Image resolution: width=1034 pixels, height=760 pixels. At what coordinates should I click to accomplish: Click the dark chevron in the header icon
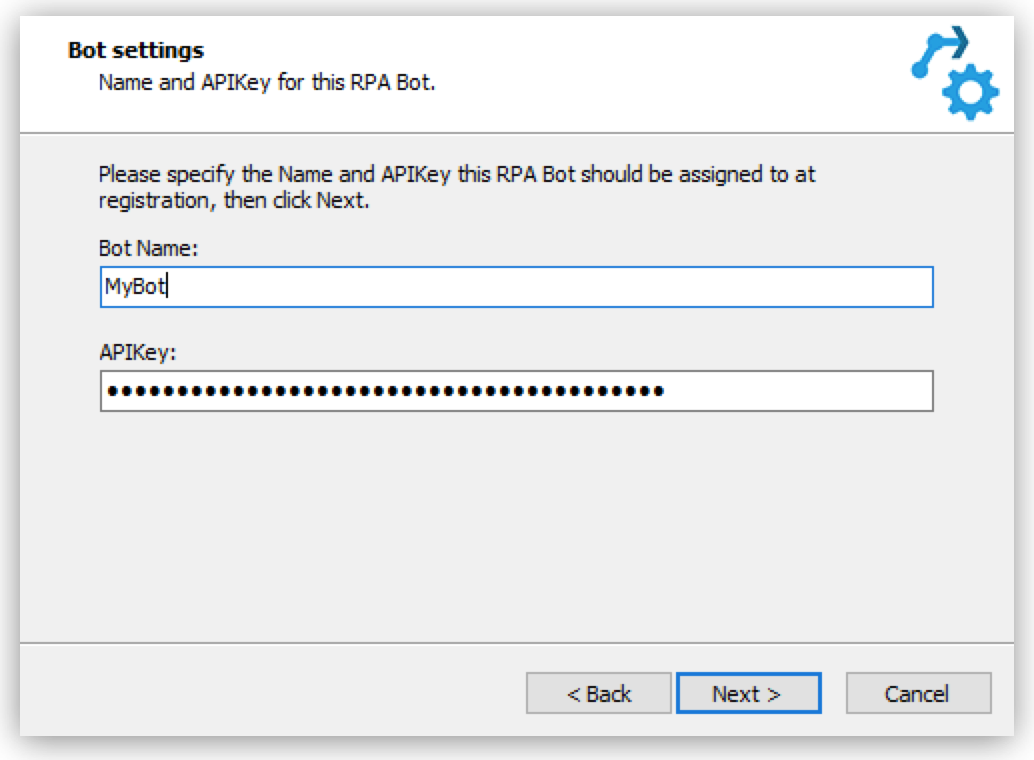coord(960,40)
